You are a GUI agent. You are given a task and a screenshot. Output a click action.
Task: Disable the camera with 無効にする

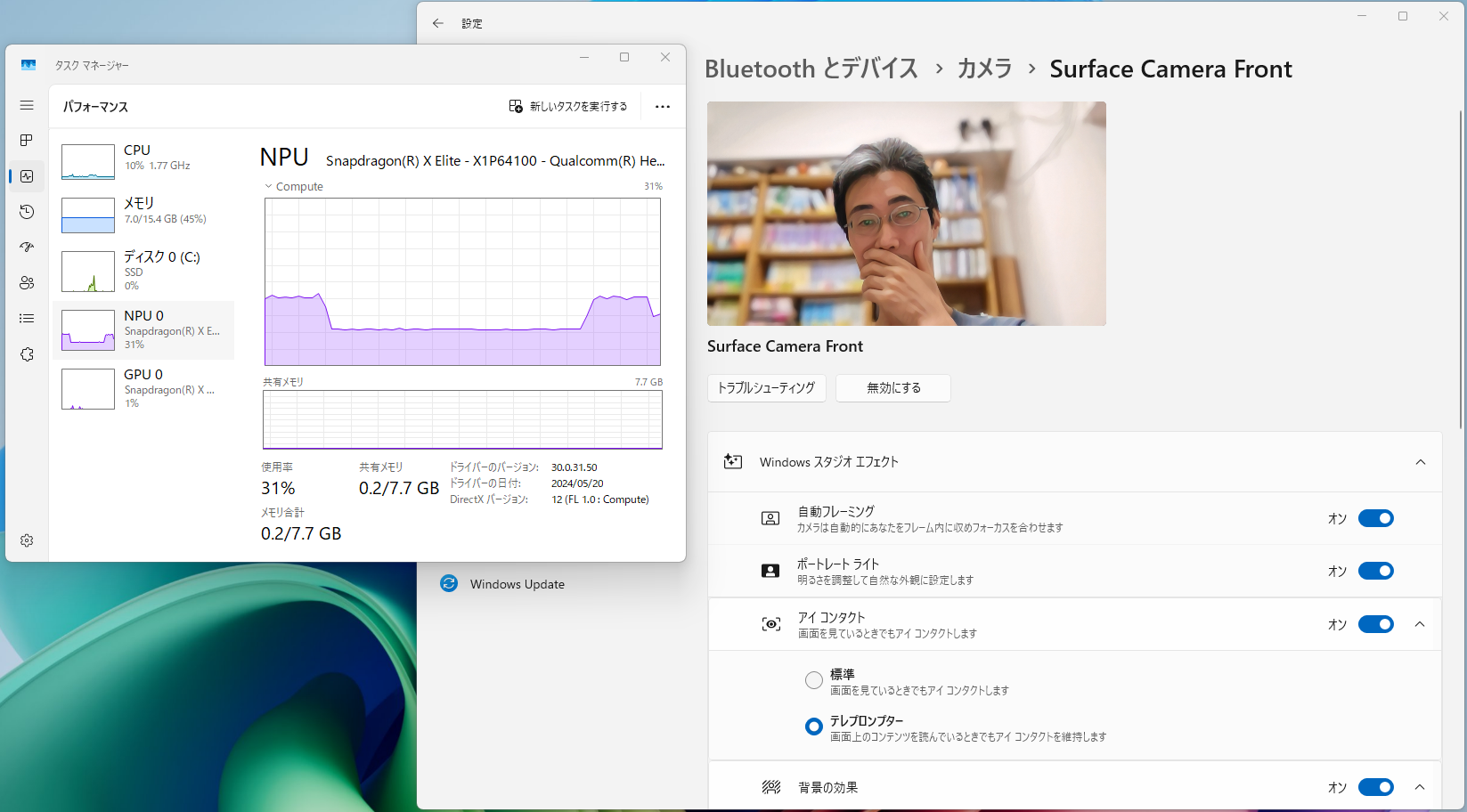click(892, 388)
